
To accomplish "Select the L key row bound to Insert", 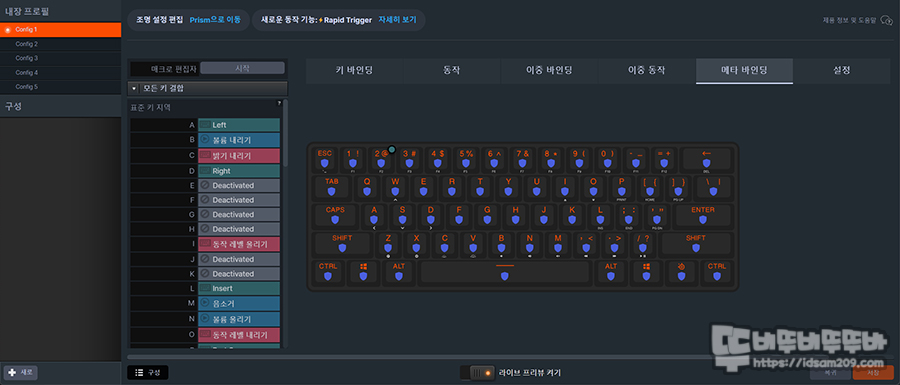I will (x=205, y=288).
